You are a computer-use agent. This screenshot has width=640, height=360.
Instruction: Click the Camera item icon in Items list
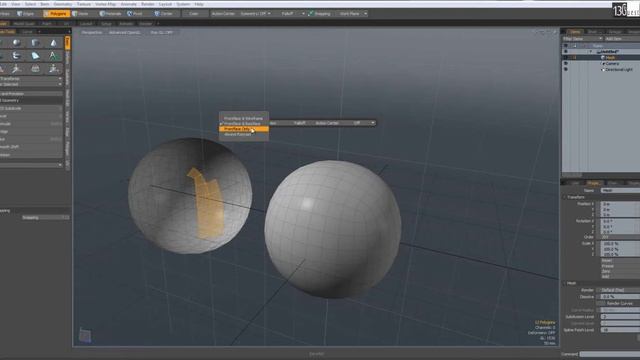tap(603, 64)
